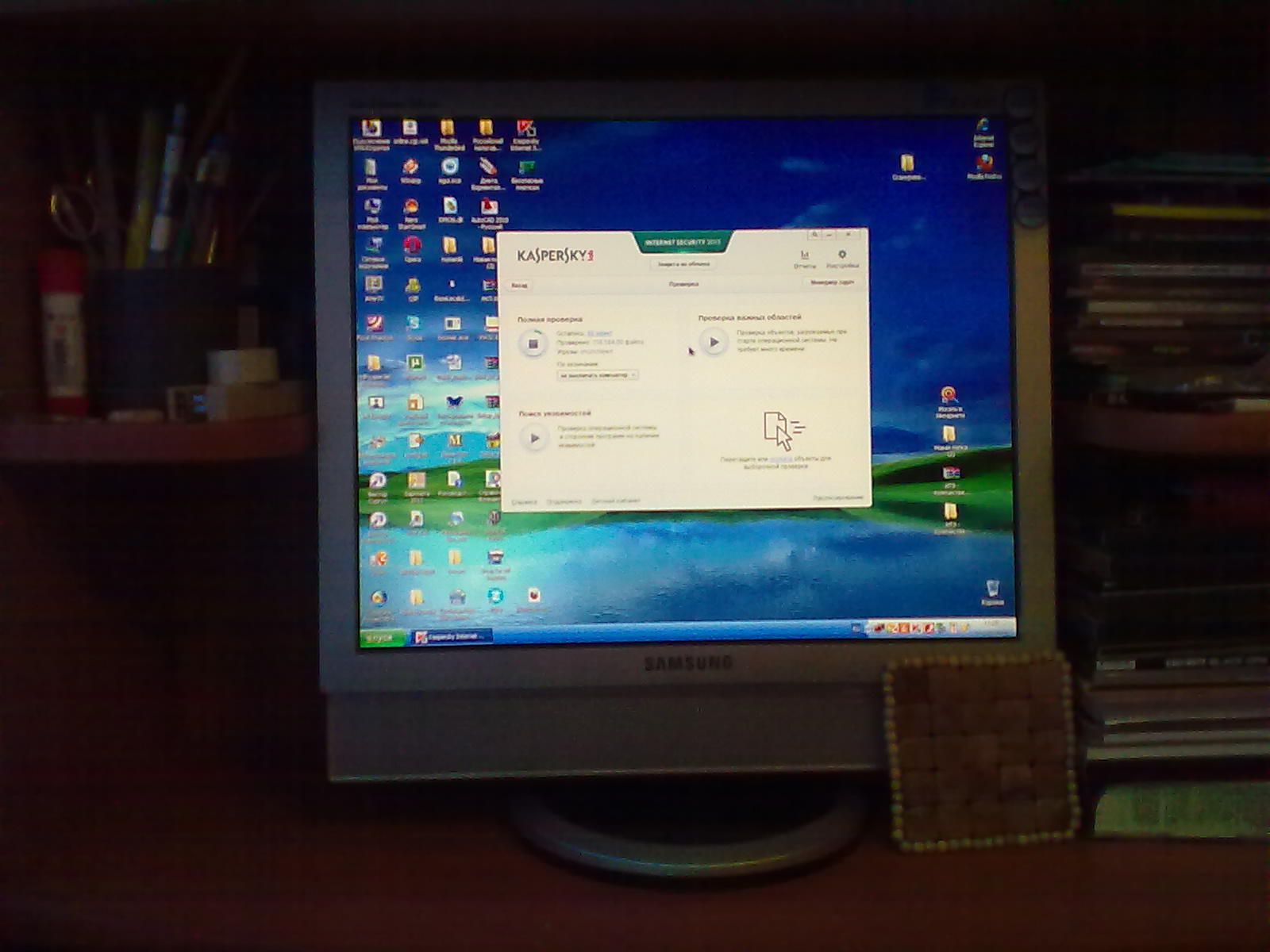
Task: Click the cloud protection button under header
Action: [683, 263]
